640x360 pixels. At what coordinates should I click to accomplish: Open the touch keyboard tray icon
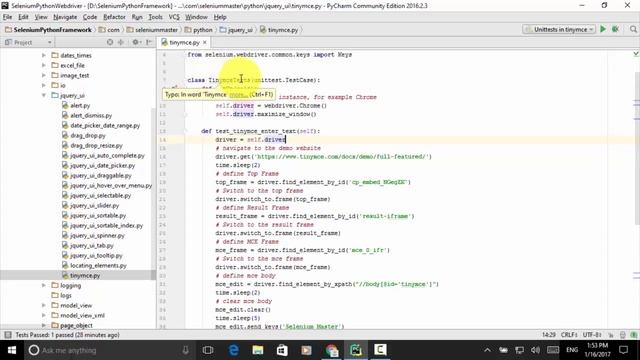tap(553, 350)
